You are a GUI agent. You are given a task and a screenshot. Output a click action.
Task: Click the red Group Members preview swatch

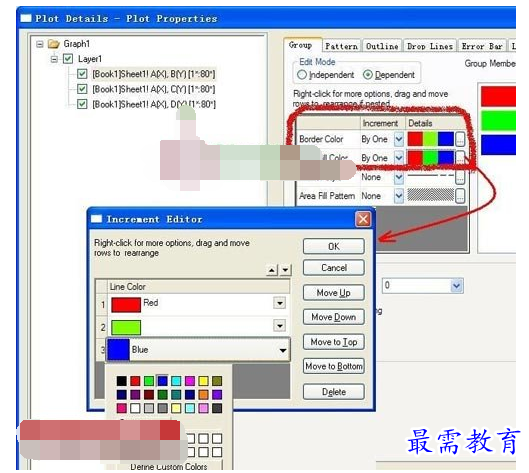coord(498,96)
